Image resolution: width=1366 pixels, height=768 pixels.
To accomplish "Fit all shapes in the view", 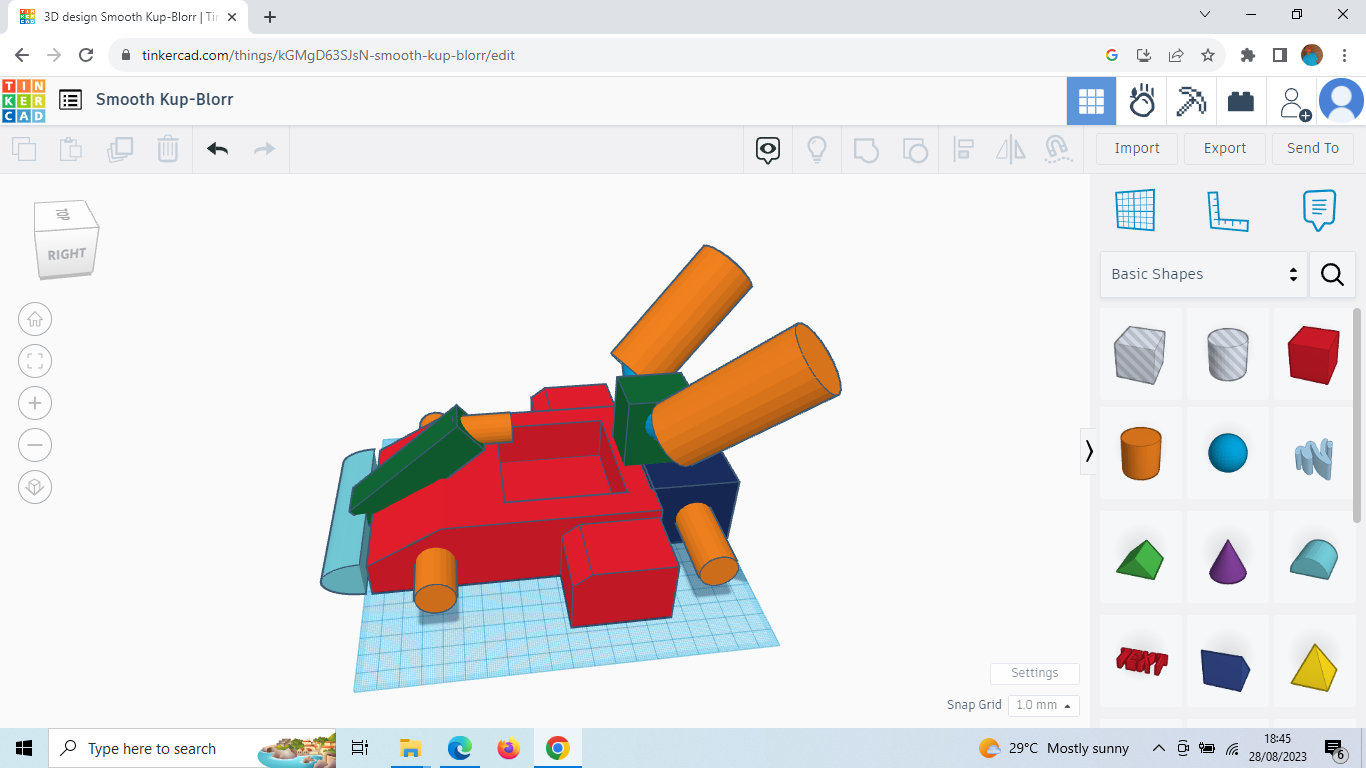I will click(x=35, y=361).
